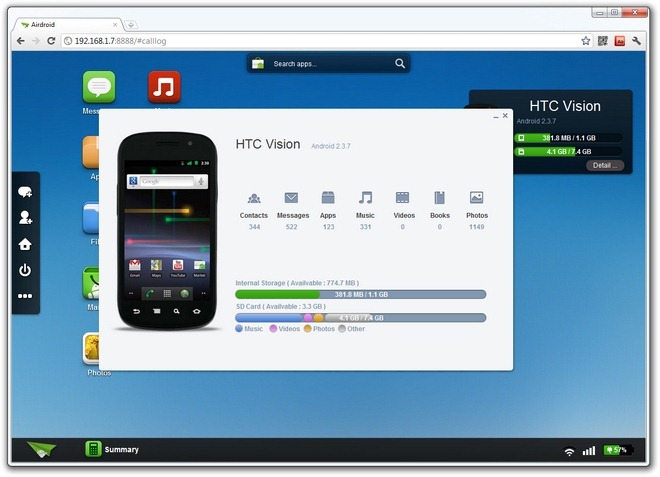
Task: Open the browser wrench menu
Action: (636, 41)
